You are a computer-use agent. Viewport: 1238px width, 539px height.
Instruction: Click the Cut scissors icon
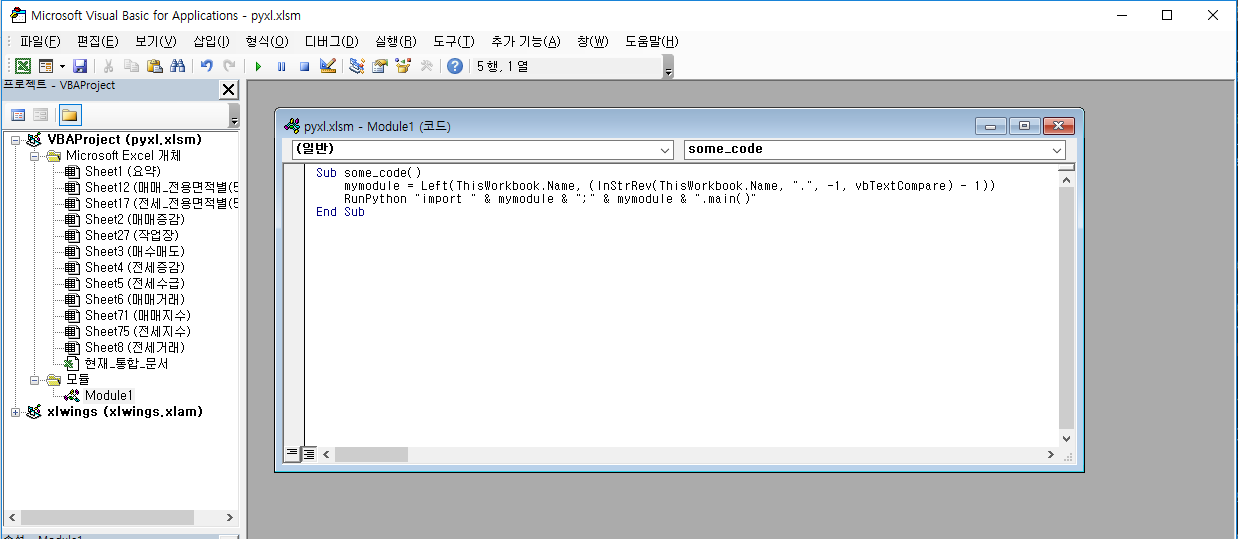coord(109,66)
